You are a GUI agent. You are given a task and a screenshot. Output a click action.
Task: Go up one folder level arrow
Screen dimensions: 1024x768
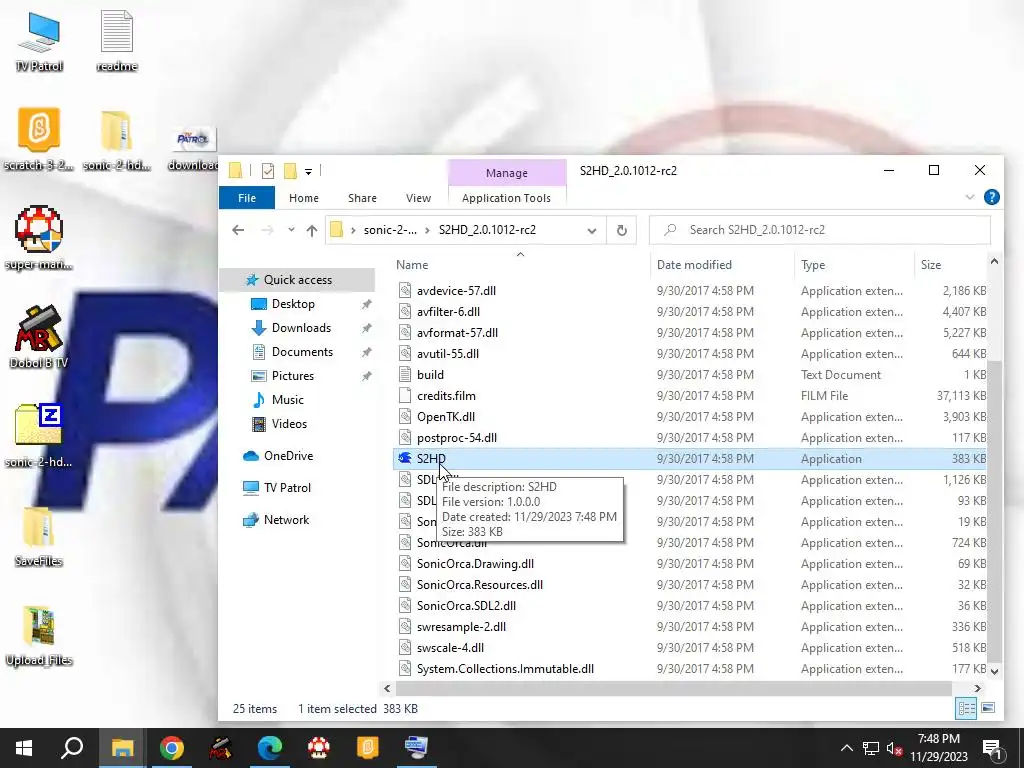coord(312,231)
